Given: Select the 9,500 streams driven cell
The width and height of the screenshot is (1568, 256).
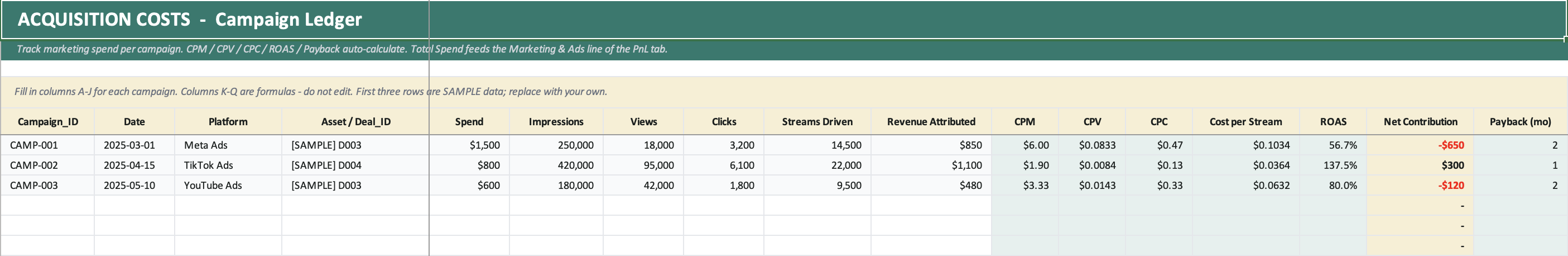Looking at the screenshot, I should point(817,186).
